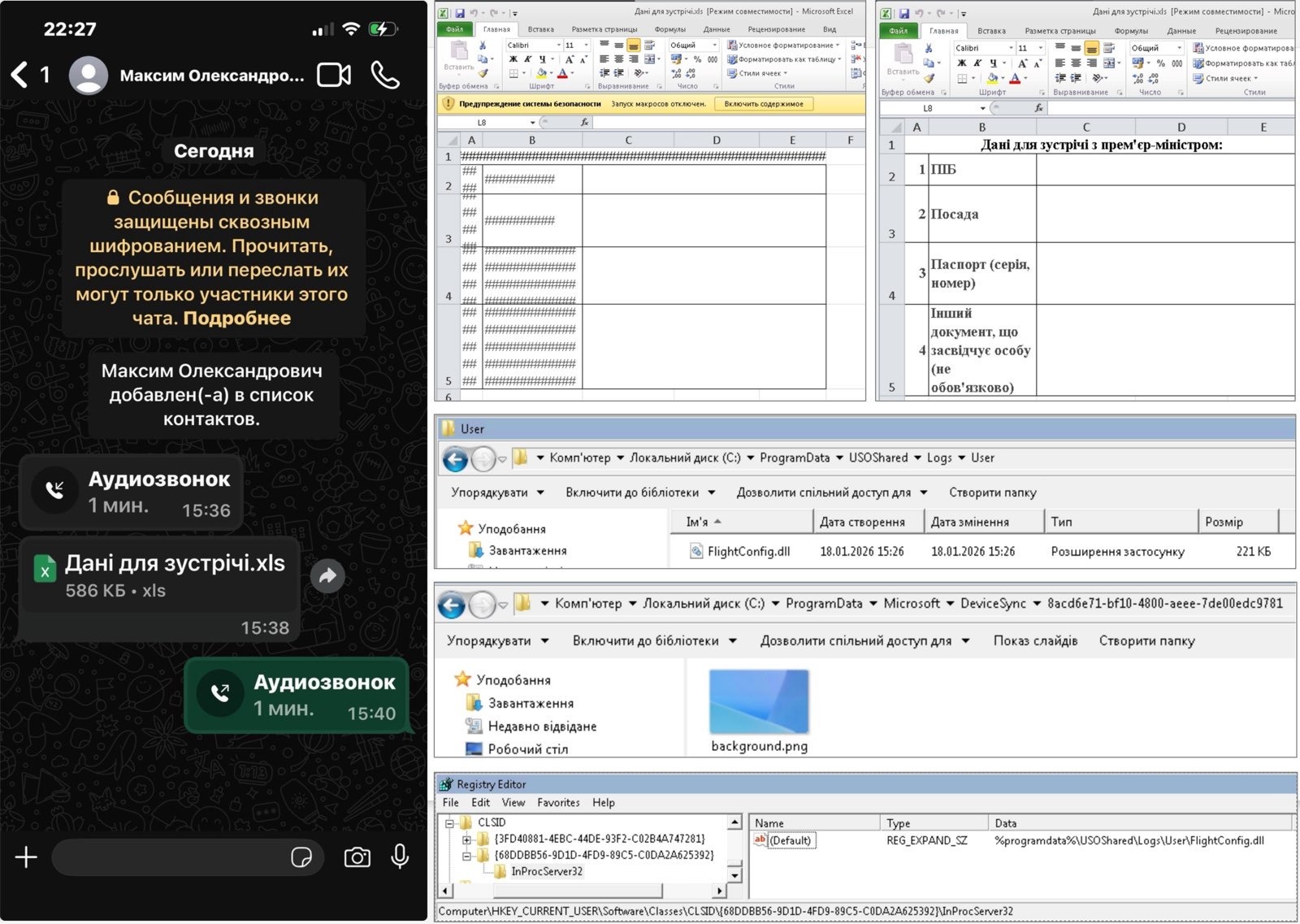Start a video call with the contact
The width and height of the screenshot is (1300, 924).
pyautogui.click(x=333, y=76)
